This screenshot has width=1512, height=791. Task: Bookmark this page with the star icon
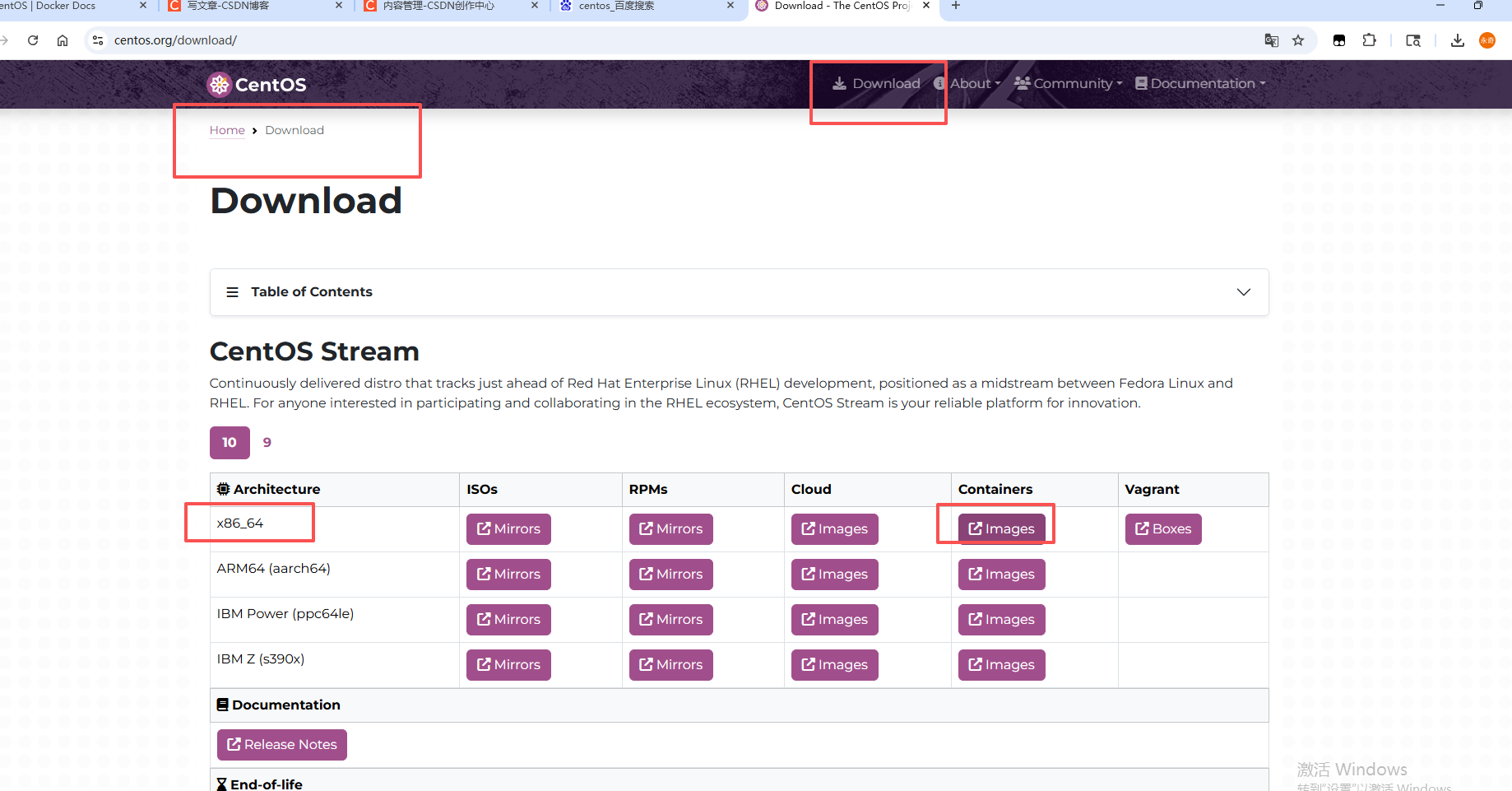pyautogui.click(x=1298, y=40)
